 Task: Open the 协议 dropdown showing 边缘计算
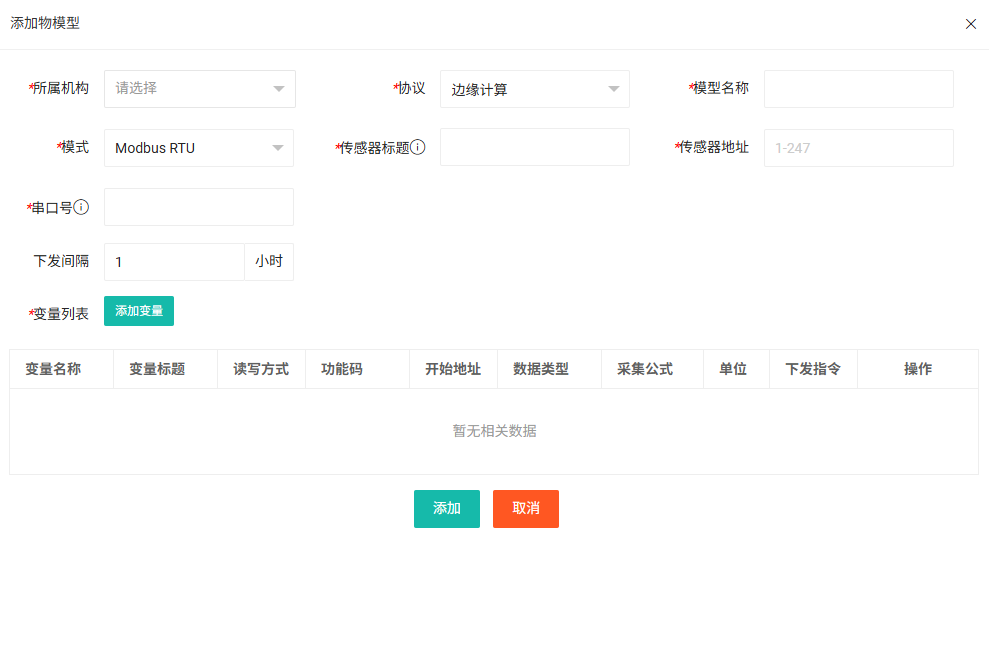pos(535,89)
